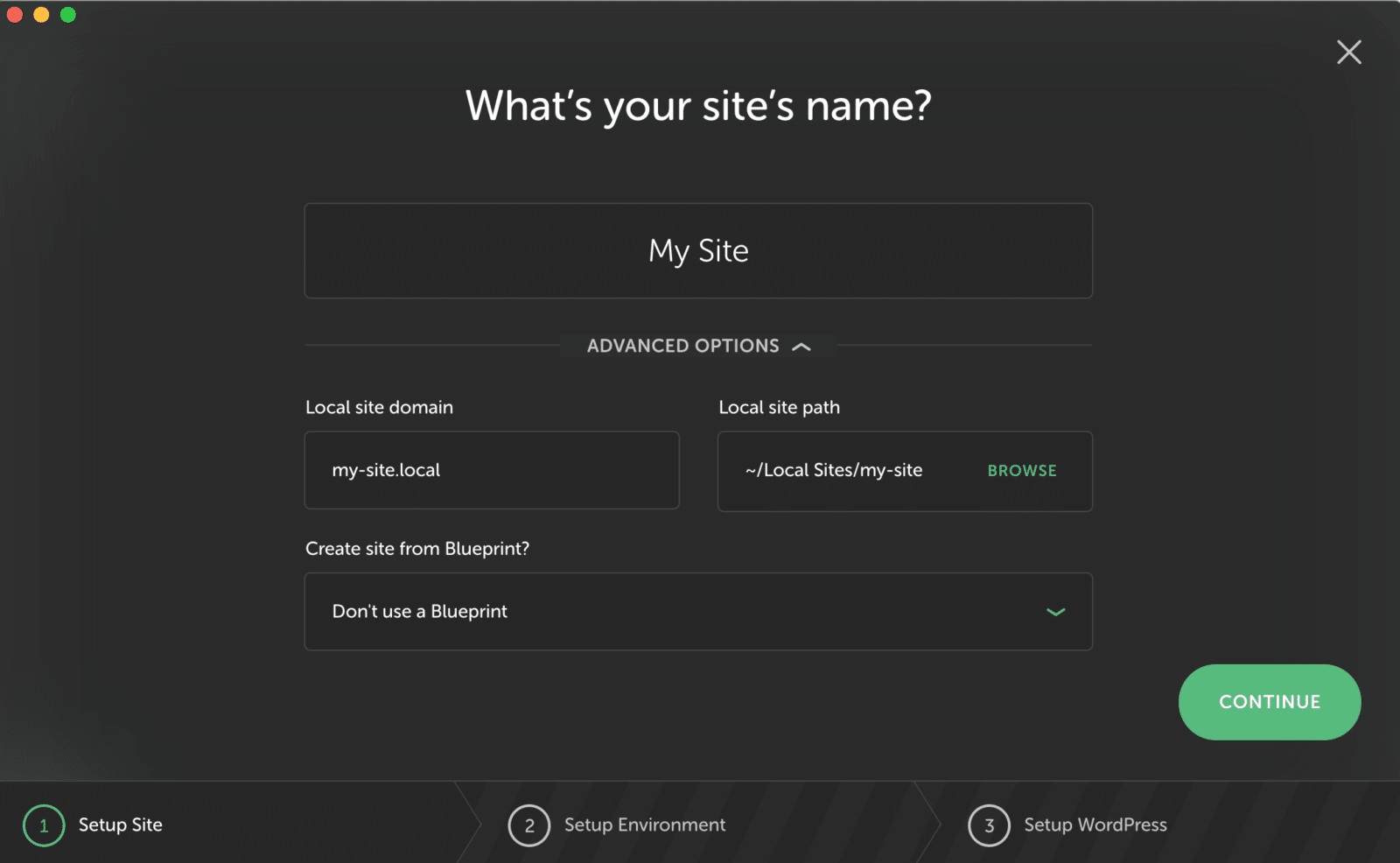
Task: Go to the Setup WordPress step
Action: tap(1095, 825)
